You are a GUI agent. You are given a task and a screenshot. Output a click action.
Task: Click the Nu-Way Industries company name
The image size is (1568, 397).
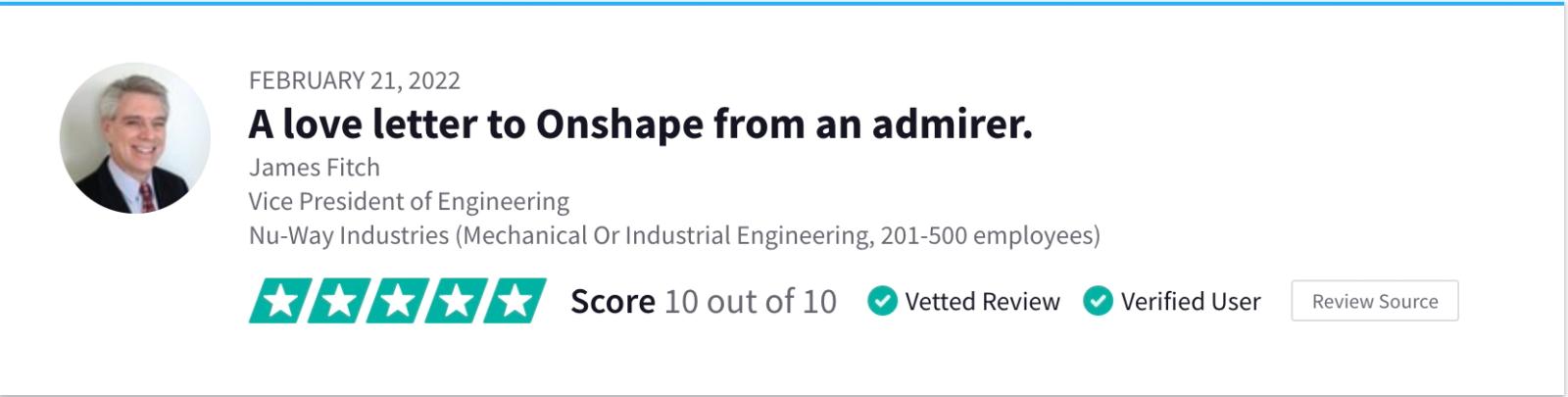[348, 236]
